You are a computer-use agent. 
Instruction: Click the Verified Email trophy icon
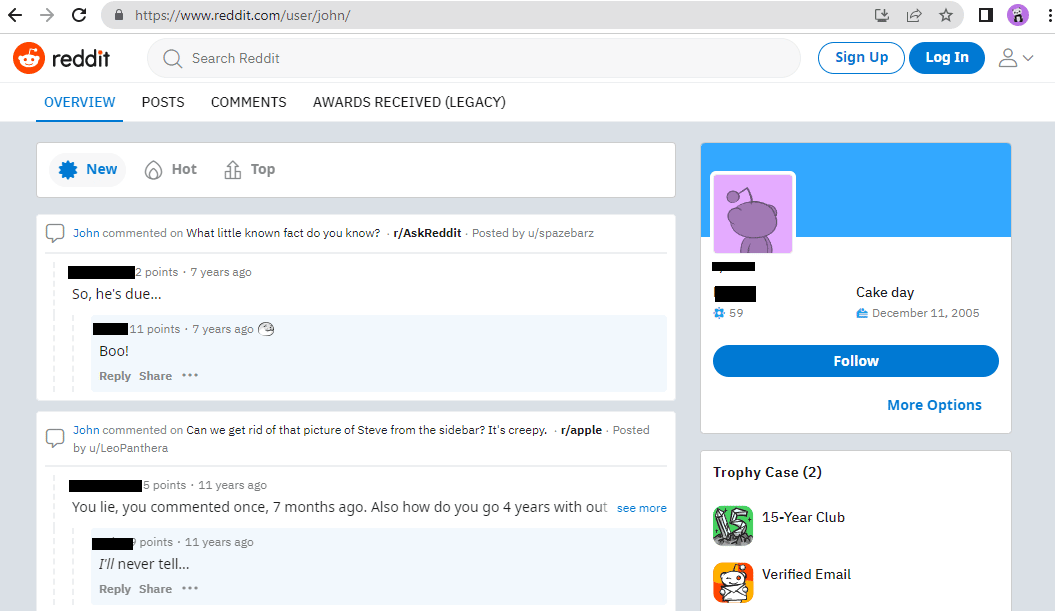(733, 583)
